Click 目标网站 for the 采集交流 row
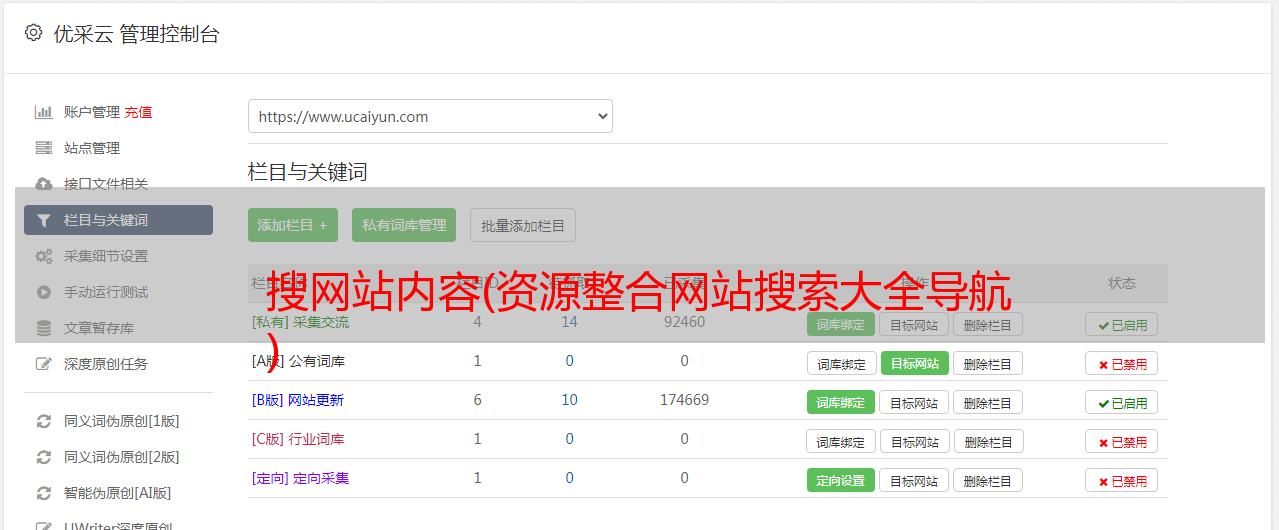 coord(914,324)
